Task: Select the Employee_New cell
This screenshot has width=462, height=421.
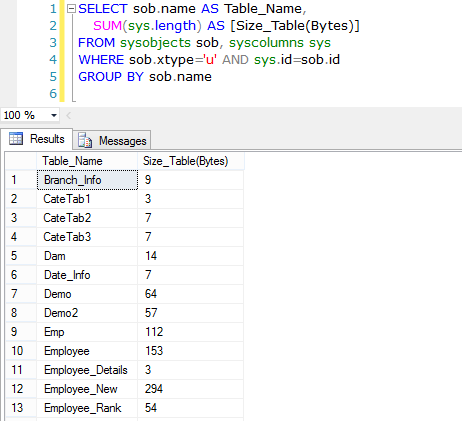Action: [87, 389]
